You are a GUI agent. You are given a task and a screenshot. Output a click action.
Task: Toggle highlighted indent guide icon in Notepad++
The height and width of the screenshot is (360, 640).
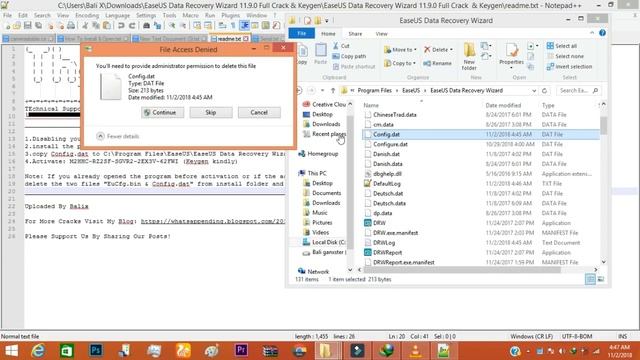[x=244, y=26]
